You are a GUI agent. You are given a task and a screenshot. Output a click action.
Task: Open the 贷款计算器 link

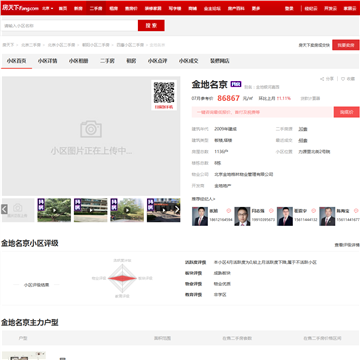pos(310,98)
